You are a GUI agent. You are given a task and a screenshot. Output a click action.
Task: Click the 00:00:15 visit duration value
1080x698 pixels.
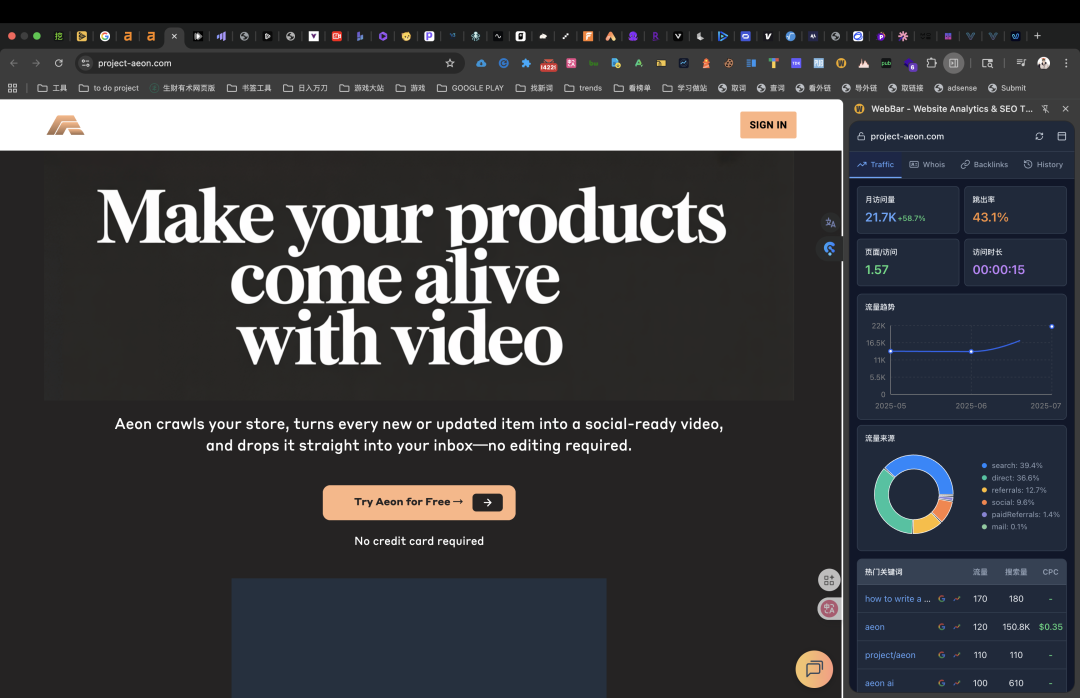tap(999, 269)
